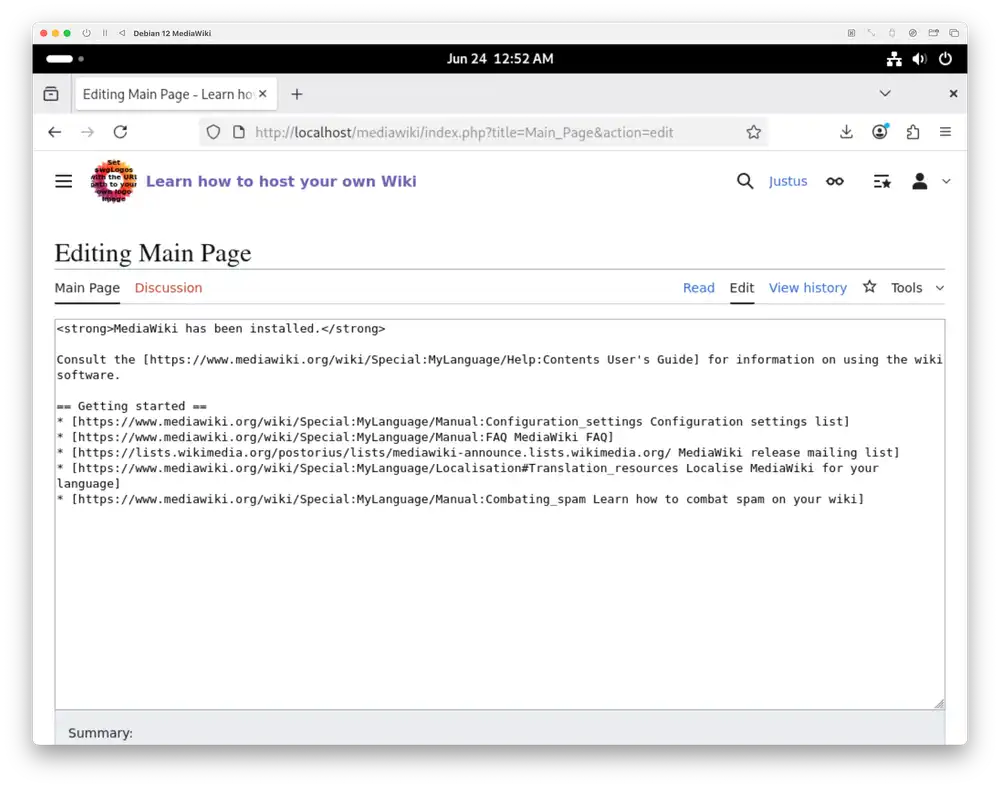This screenshot has height=788, width=1000.
Task: Click inside the wikitext editing area
Action: [x=499, y=514]
